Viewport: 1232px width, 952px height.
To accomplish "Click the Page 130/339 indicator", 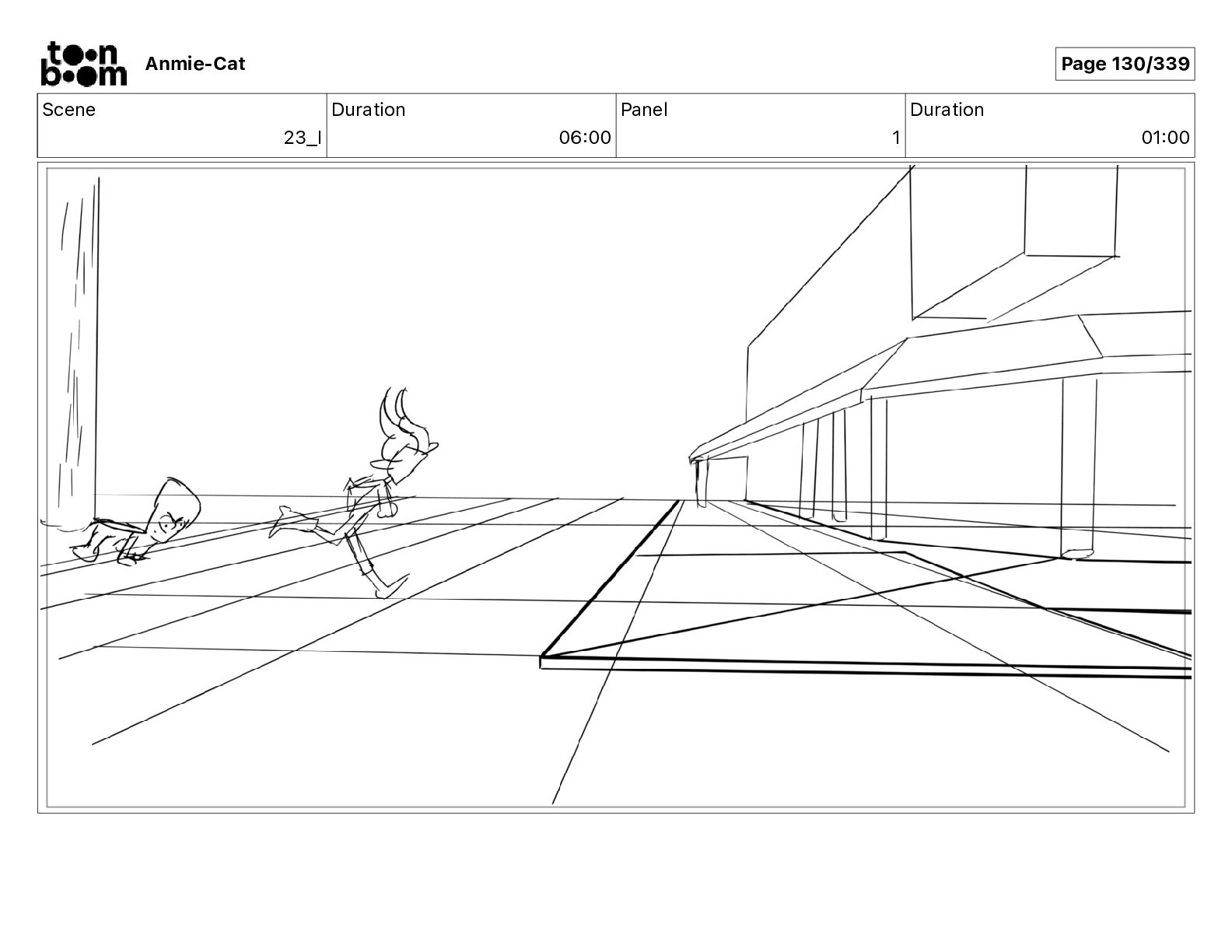I will pyautogui.click(x=1125, y=64).
